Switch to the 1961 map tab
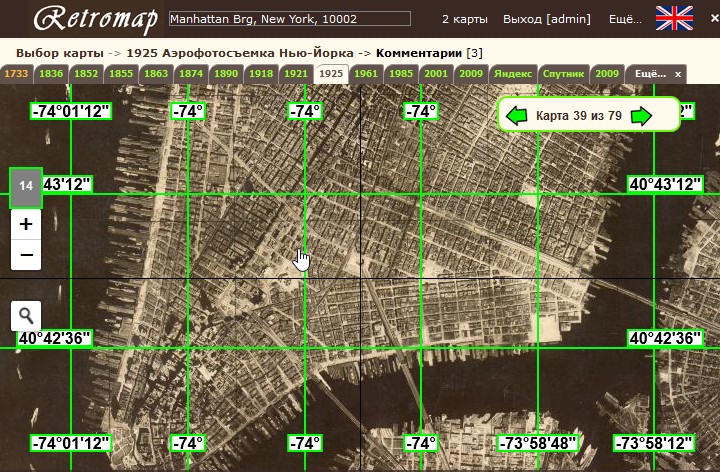This screenshot has width=720, height=472. (366, 74)
